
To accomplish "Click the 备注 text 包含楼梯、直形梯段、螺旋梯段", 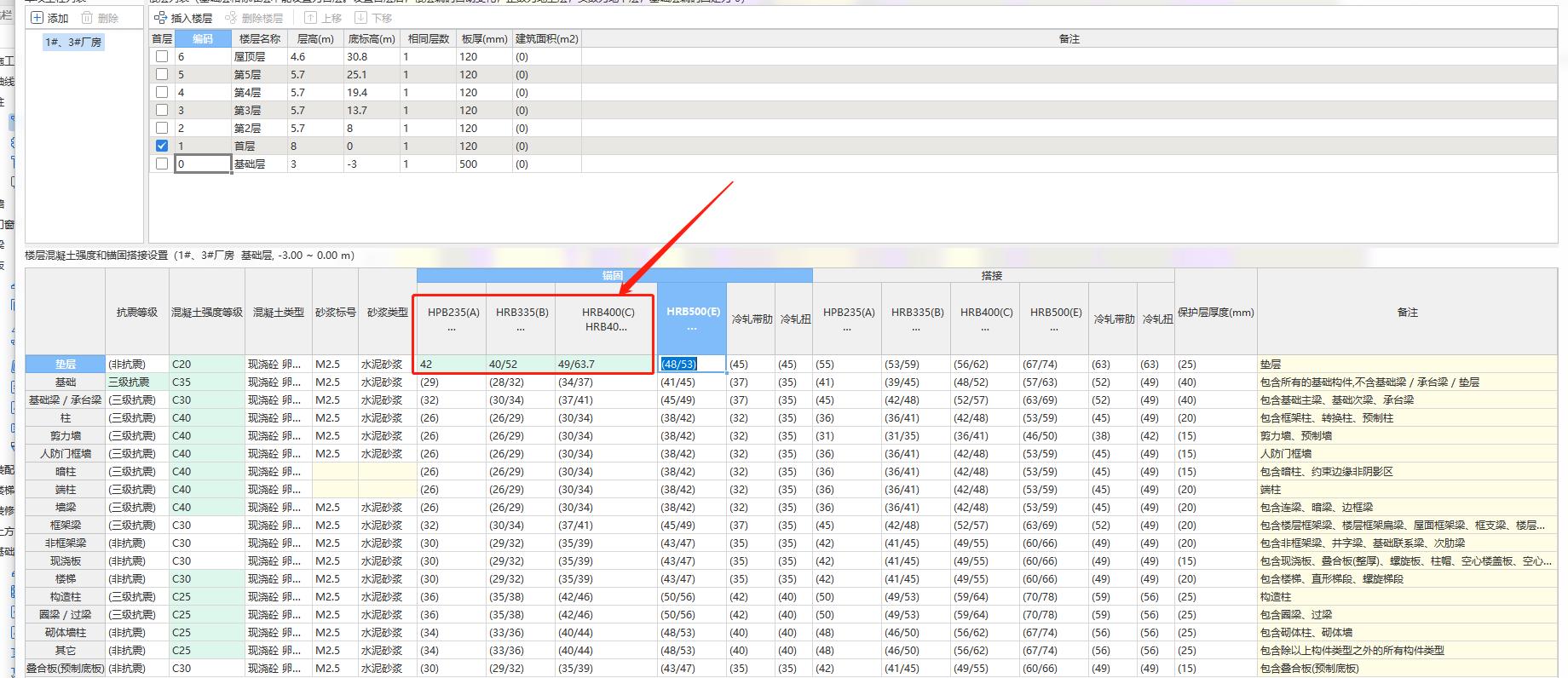I will [1332, 578].
